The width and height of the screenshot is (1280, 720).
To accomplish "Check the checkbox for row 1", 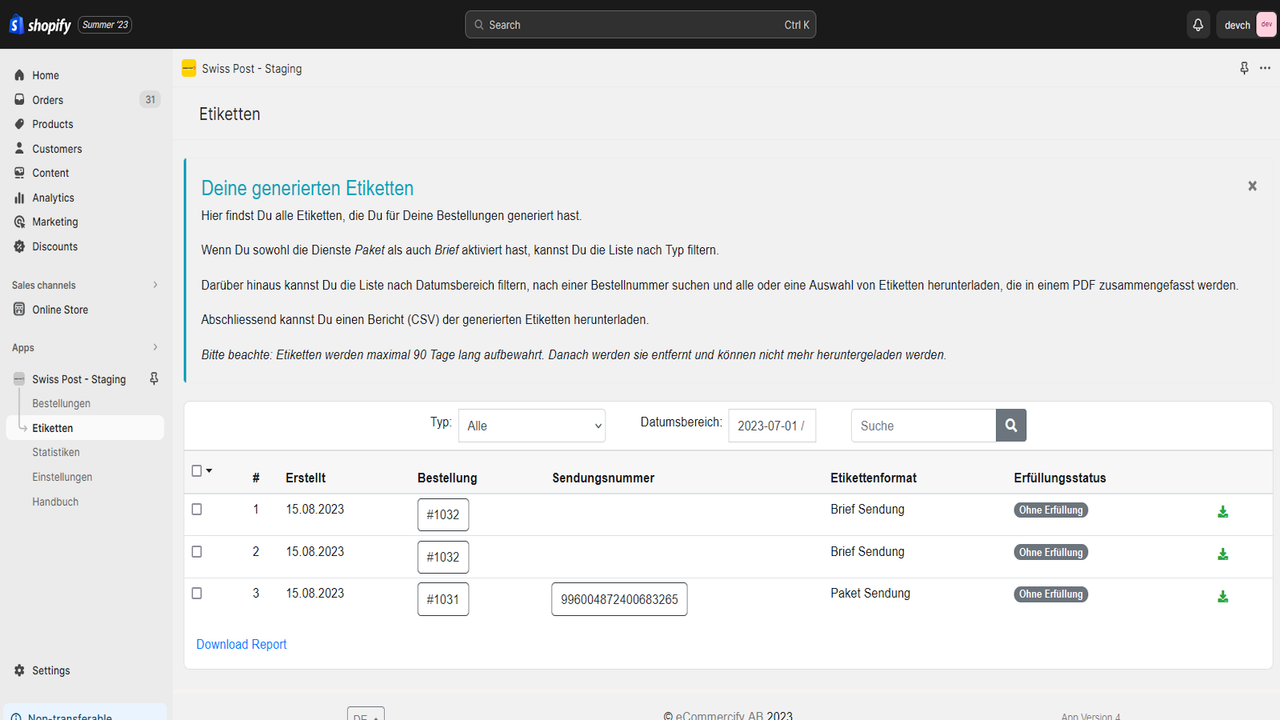I will pyautogui.click(x=196, y=509).
